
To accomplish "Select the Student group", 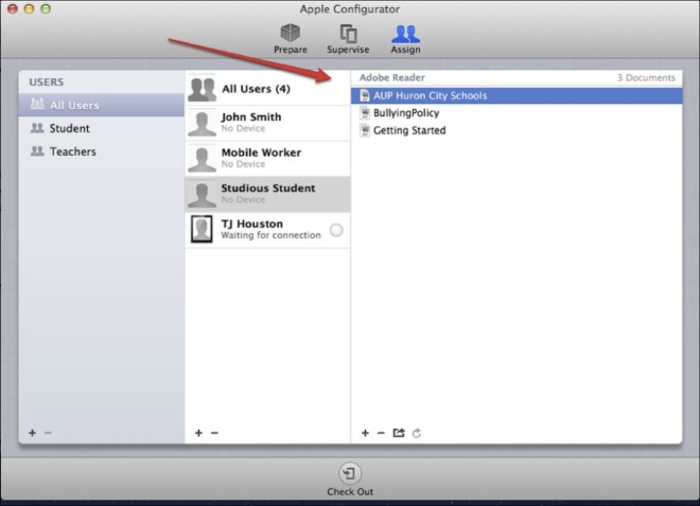I will click(101, 128).
